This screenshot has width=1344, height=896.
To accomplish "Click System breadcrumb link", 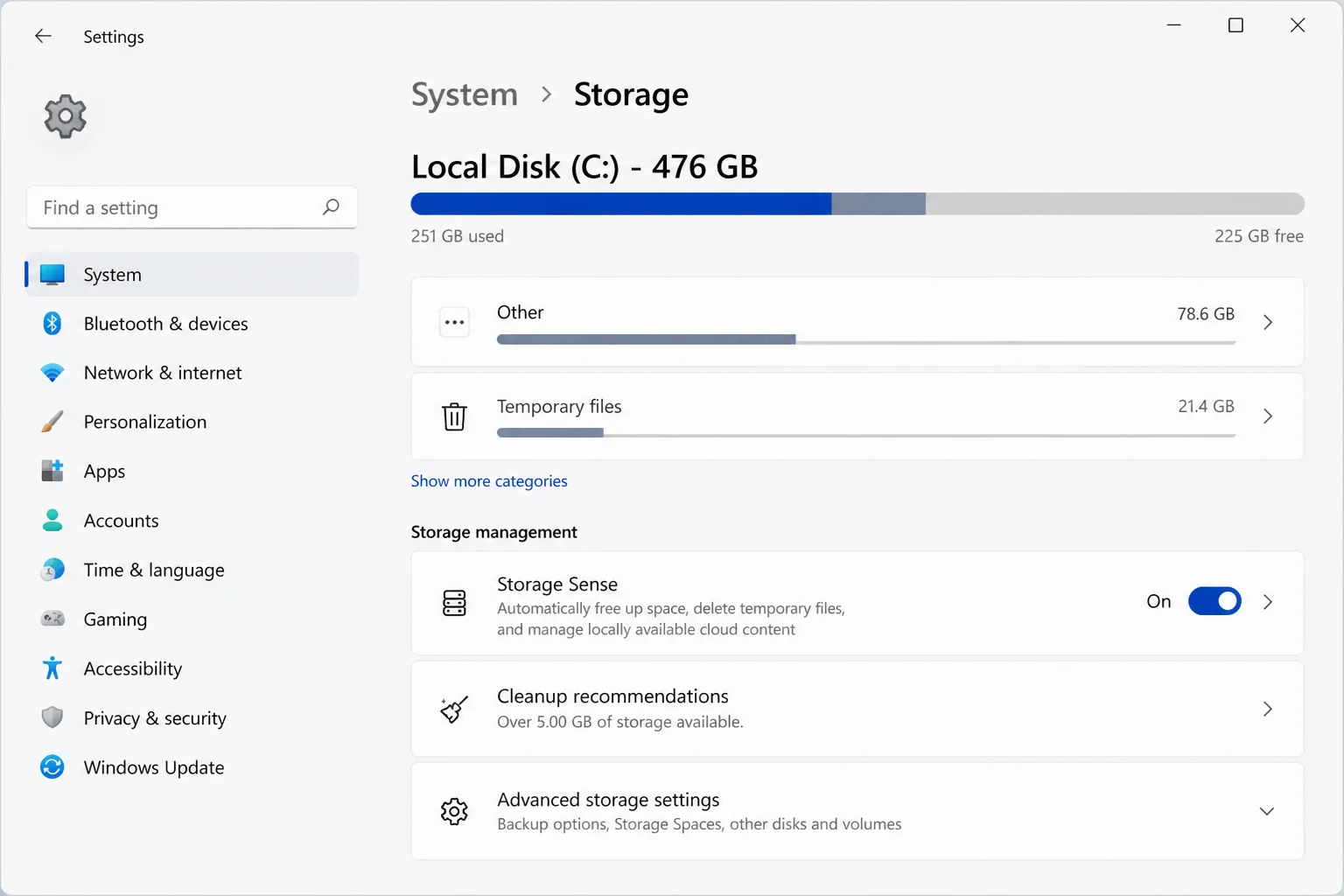I will point(465,94).
